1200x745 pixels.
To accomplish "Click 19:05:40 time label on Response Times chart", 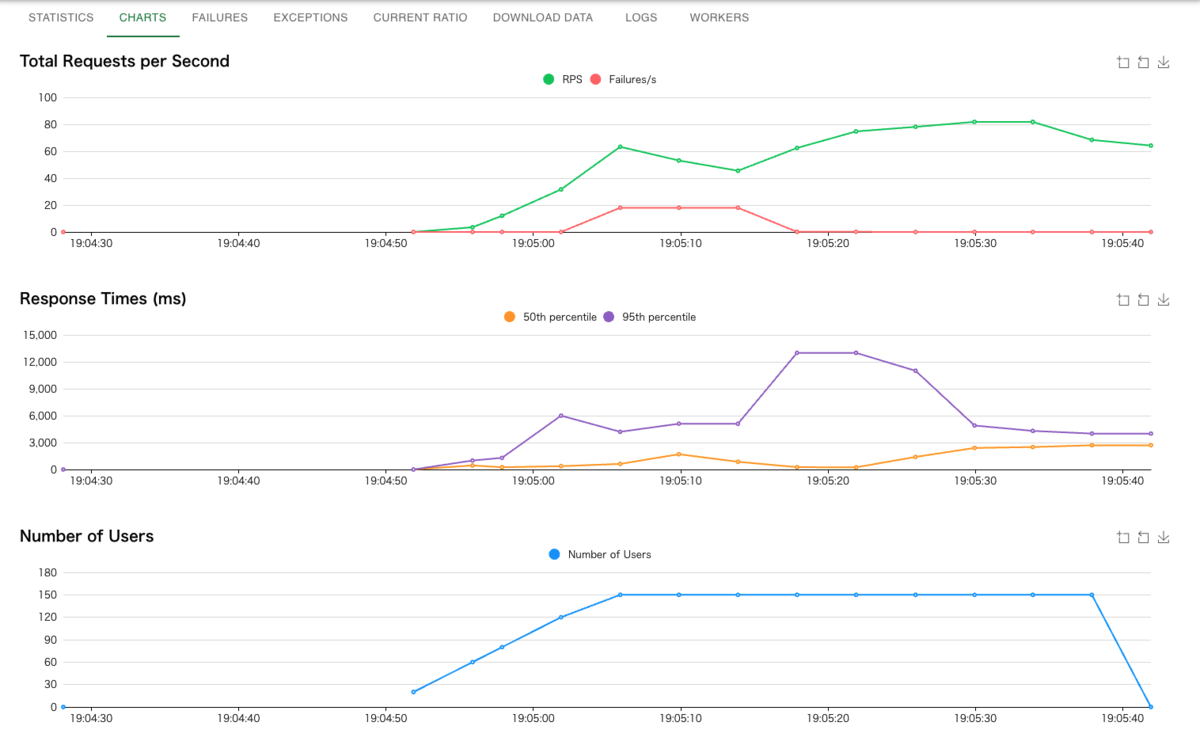I will [1123, 481].
